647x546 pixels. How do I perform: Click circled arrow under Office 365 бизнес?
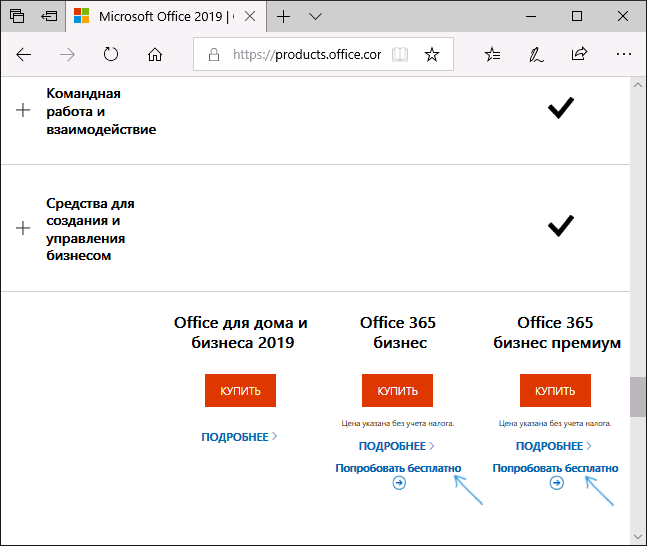tap(399, 482)
